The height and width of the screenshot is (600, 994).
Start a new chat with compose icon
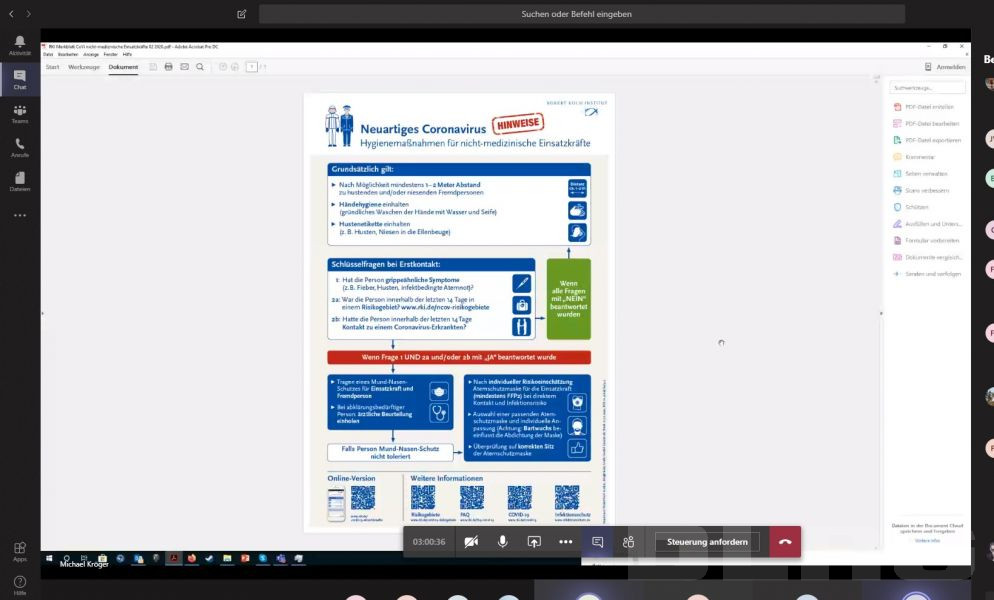pyautogui.click(x=241, y=14)
